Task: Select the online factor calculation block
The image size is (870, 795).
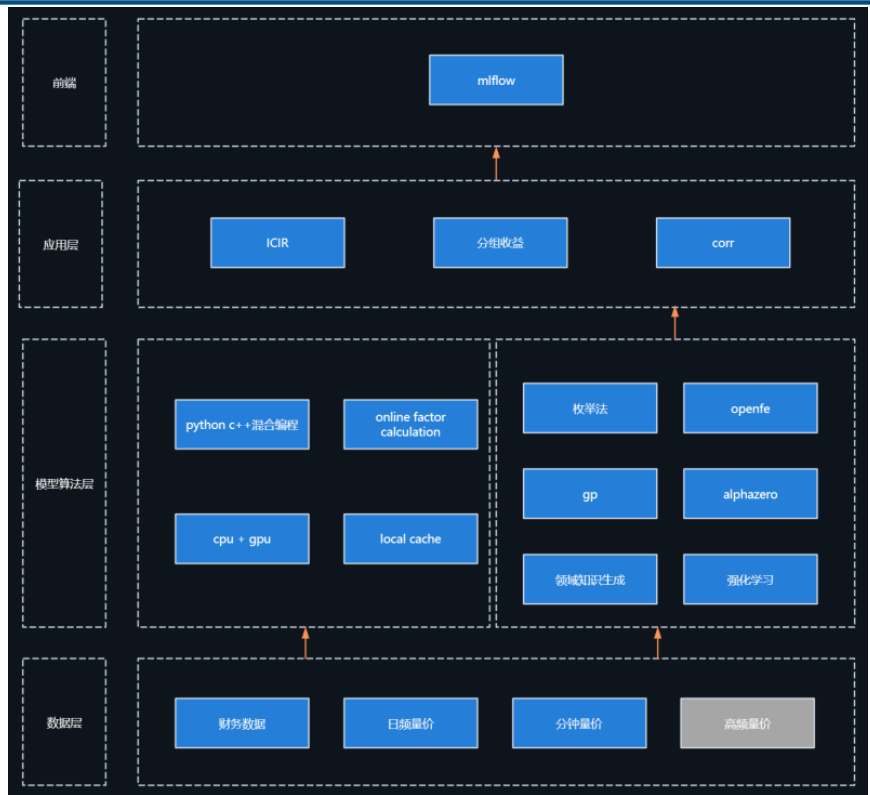Action: (x=410, y=425)
